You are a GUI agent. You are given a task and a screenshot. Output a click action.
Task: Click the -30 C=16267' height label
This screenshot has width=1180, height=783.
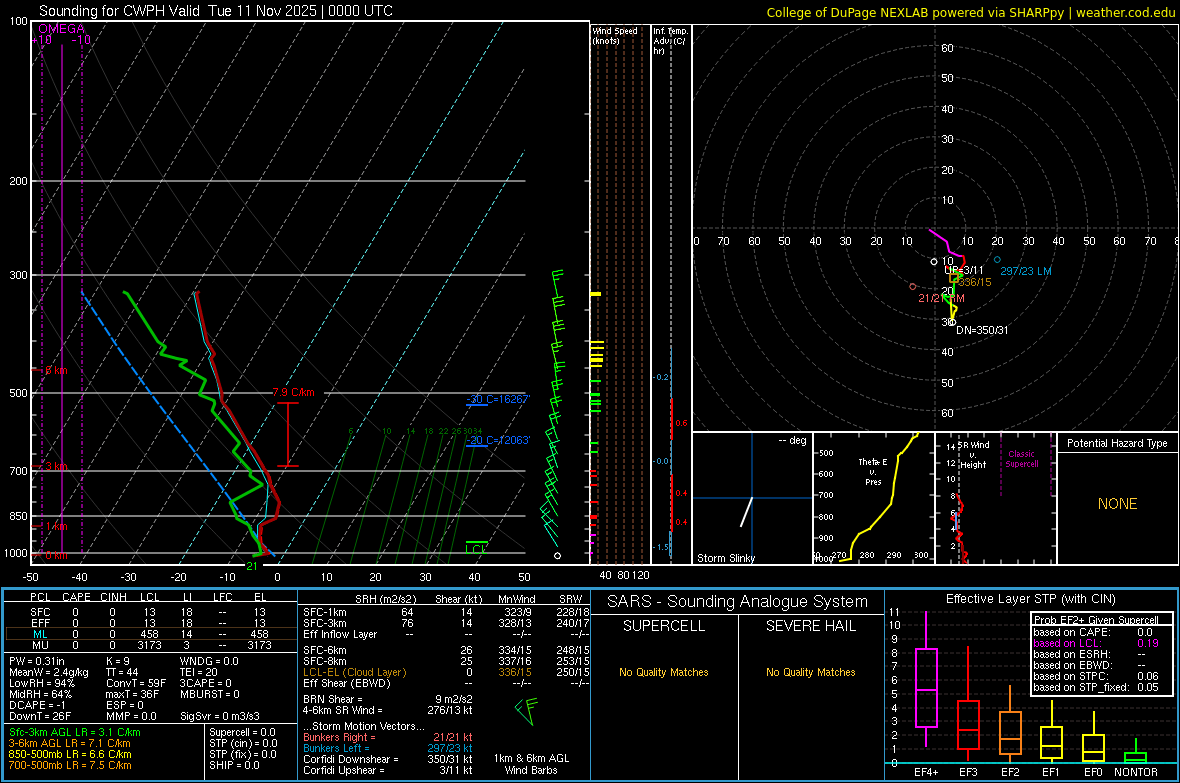pos(498,399)
